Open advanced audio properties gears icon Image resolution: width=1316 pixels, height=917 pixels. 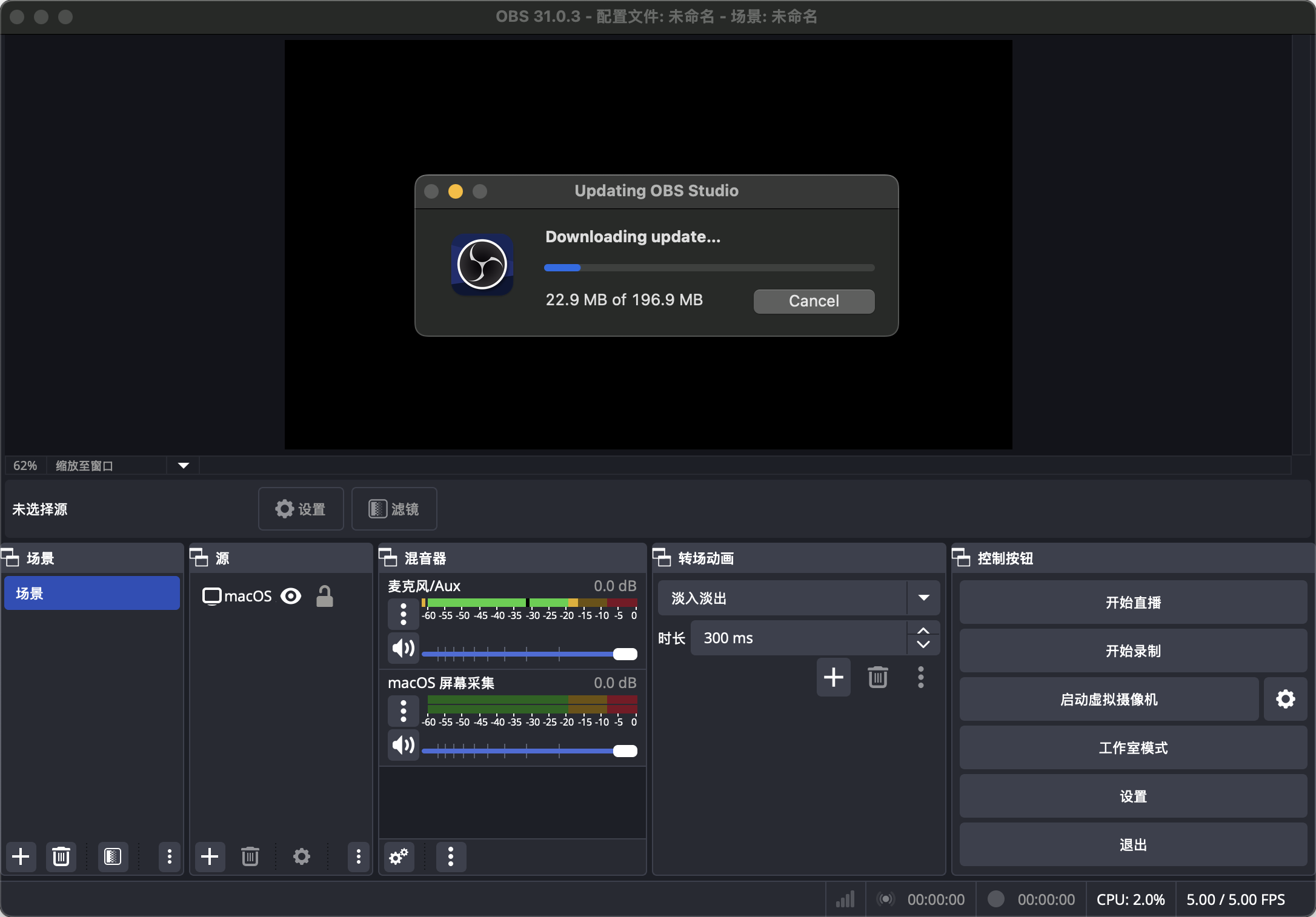pos(399,856)
